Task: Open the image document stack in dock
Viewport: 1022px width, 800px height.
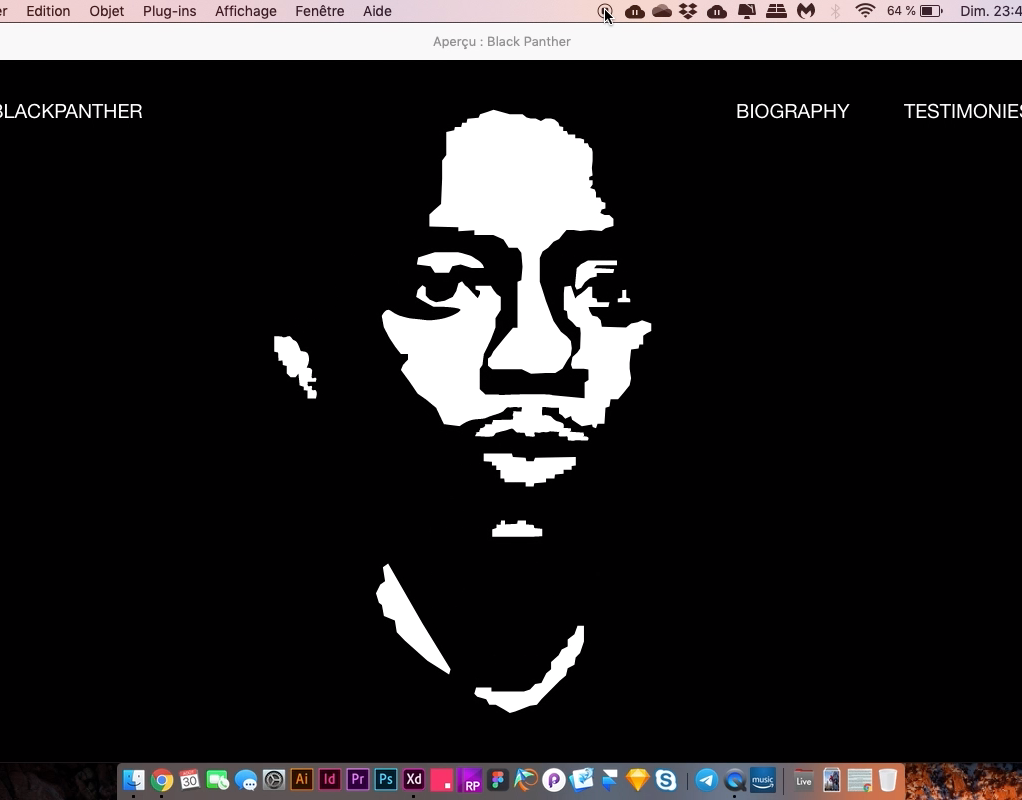Action: 832,780
